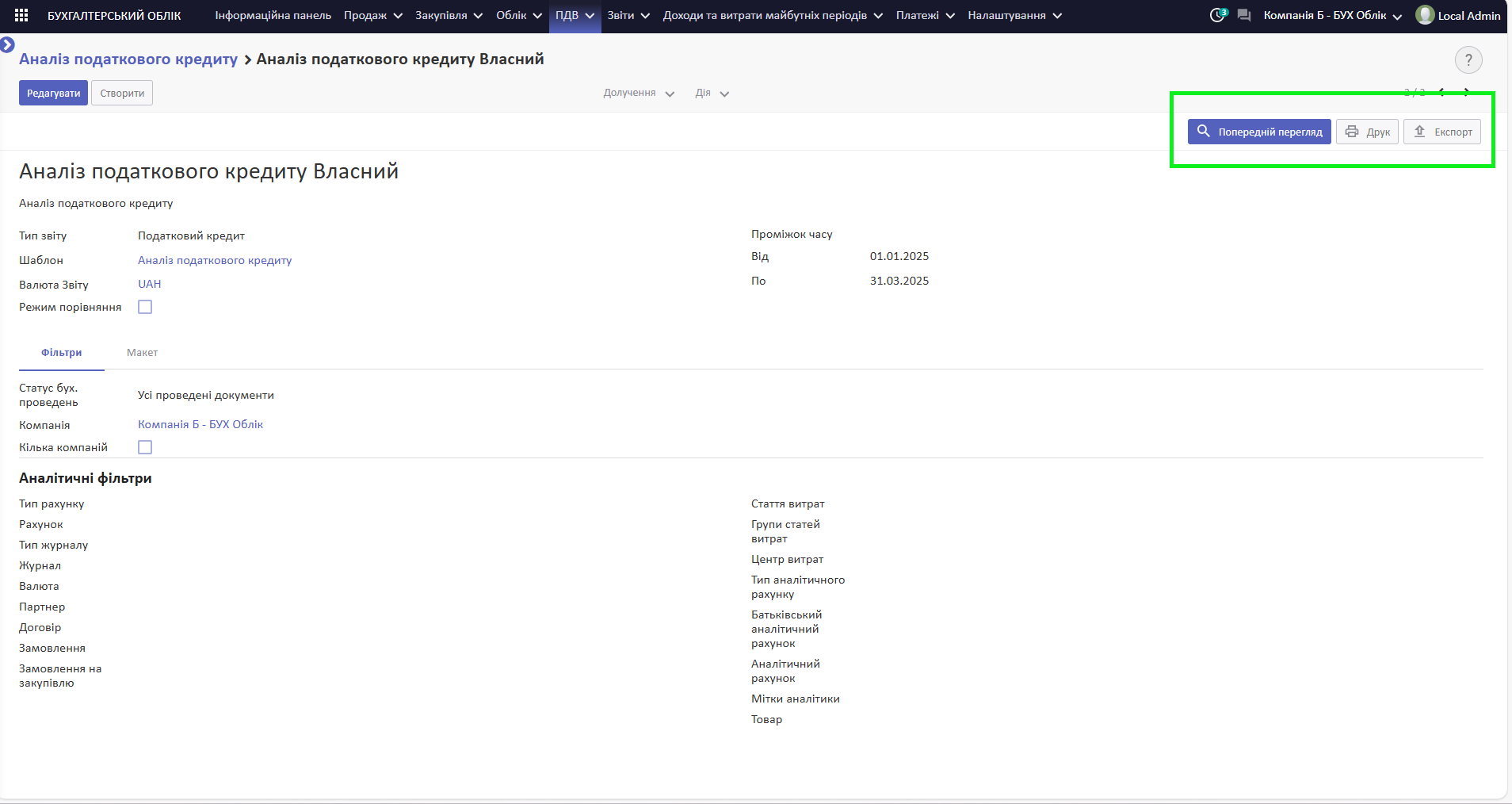Go to previous record arrow
This screenshot has width=1512, height=804.
click(1442, 92)
